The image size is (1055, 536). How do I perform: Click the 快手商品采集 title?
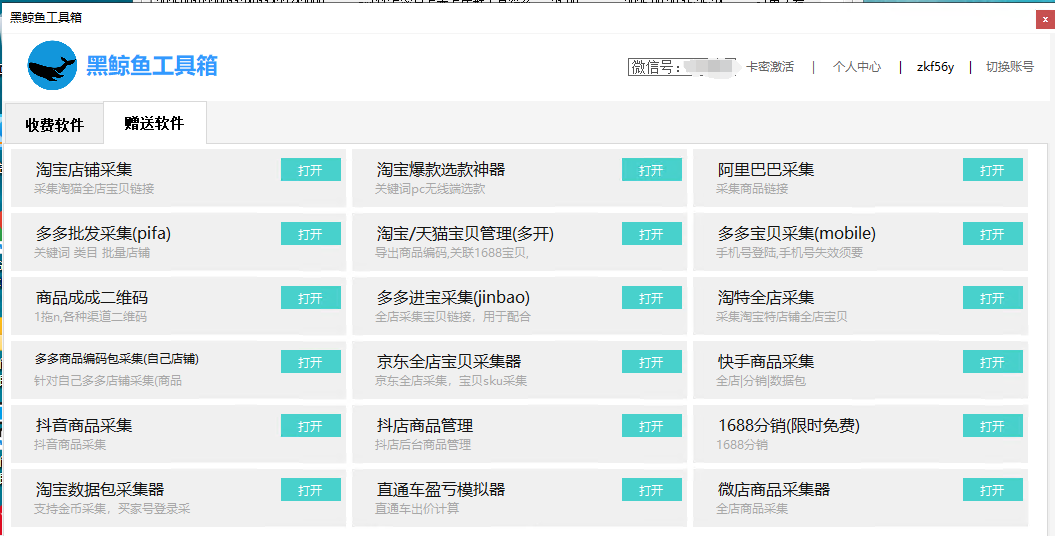pos(766,361)
